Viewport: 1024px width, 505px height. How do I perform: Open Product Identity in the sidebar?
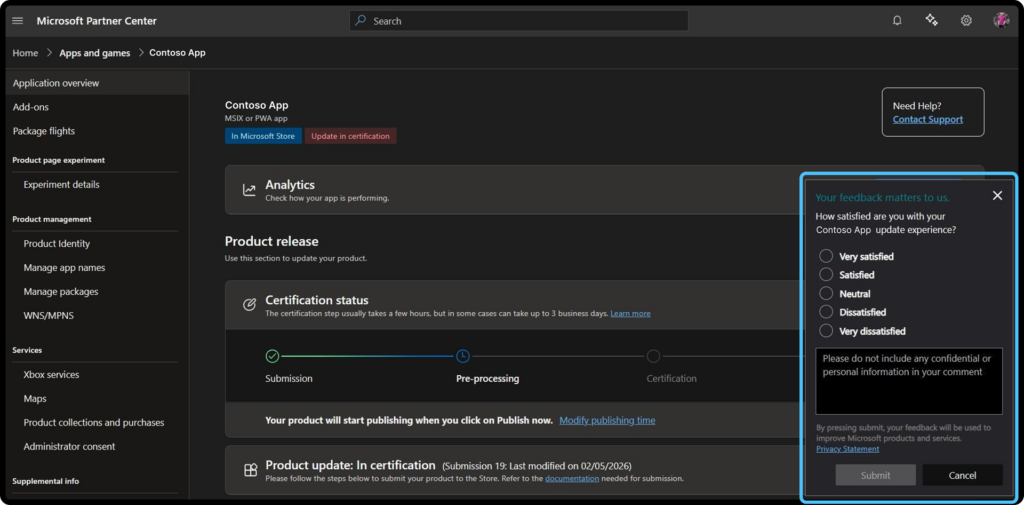pos(57,244)
